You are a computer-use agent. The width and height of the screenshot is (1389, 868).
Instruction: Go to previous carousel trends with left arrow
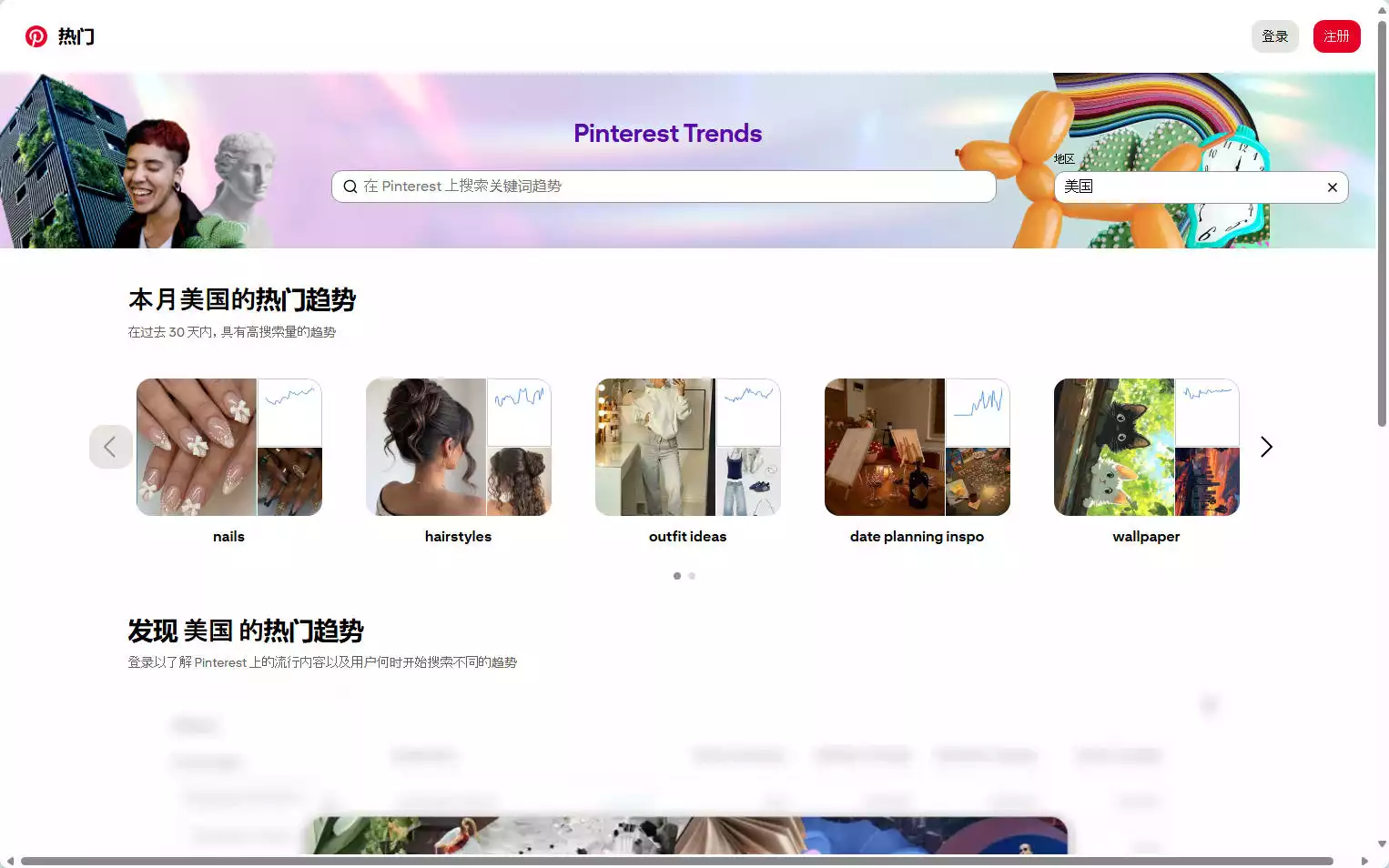click(x=110, y=447)
